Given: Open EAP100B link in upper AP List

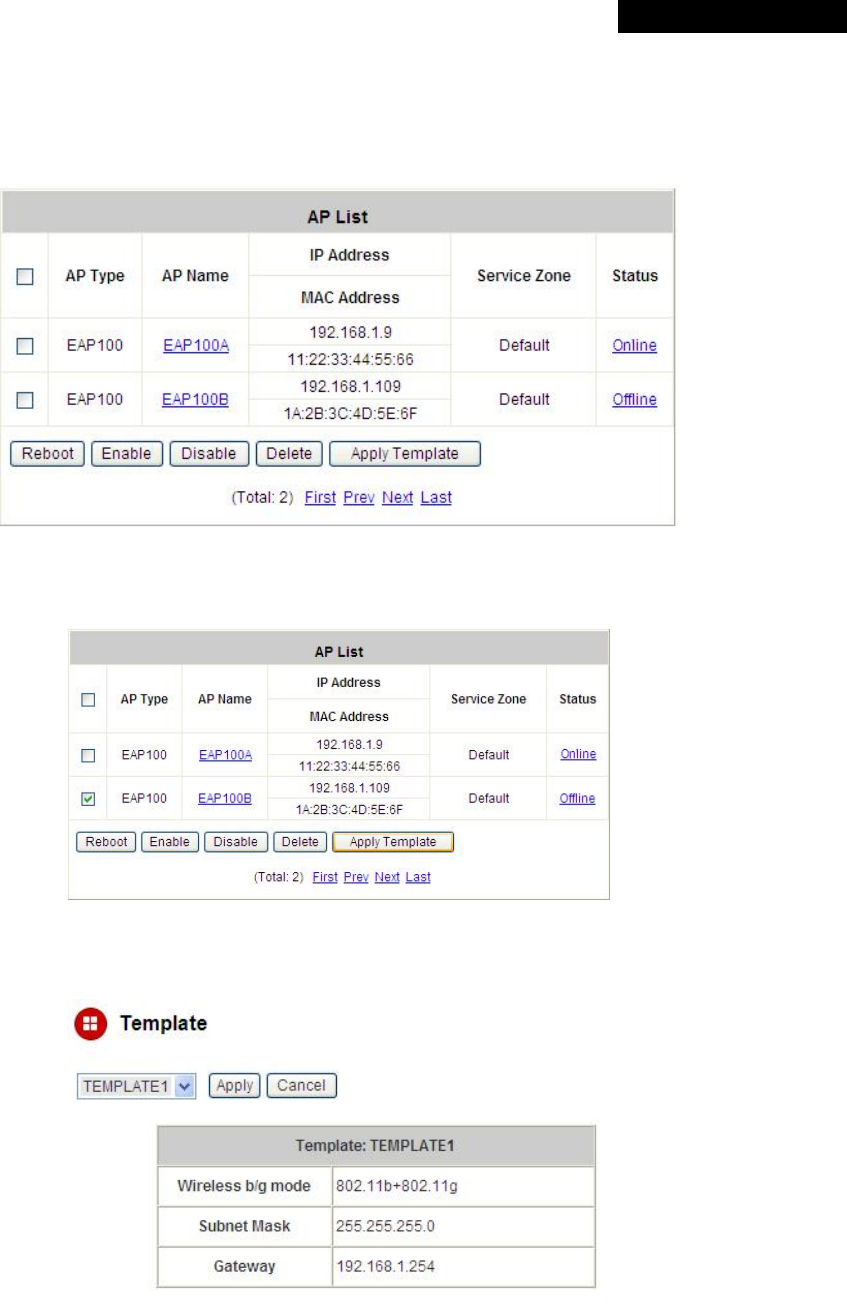Looking at the screenshot, I should click(x=196, y=400).
